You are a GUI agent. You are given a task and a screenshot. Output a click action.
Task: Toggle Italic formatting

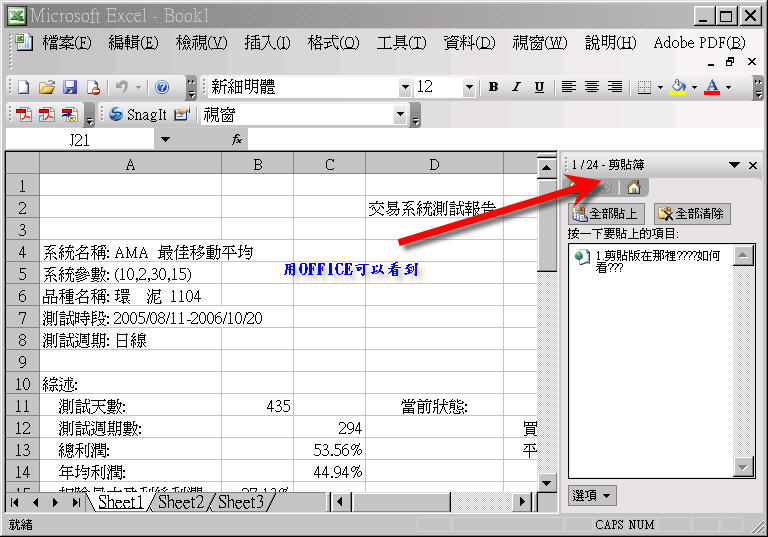(516, 87)
